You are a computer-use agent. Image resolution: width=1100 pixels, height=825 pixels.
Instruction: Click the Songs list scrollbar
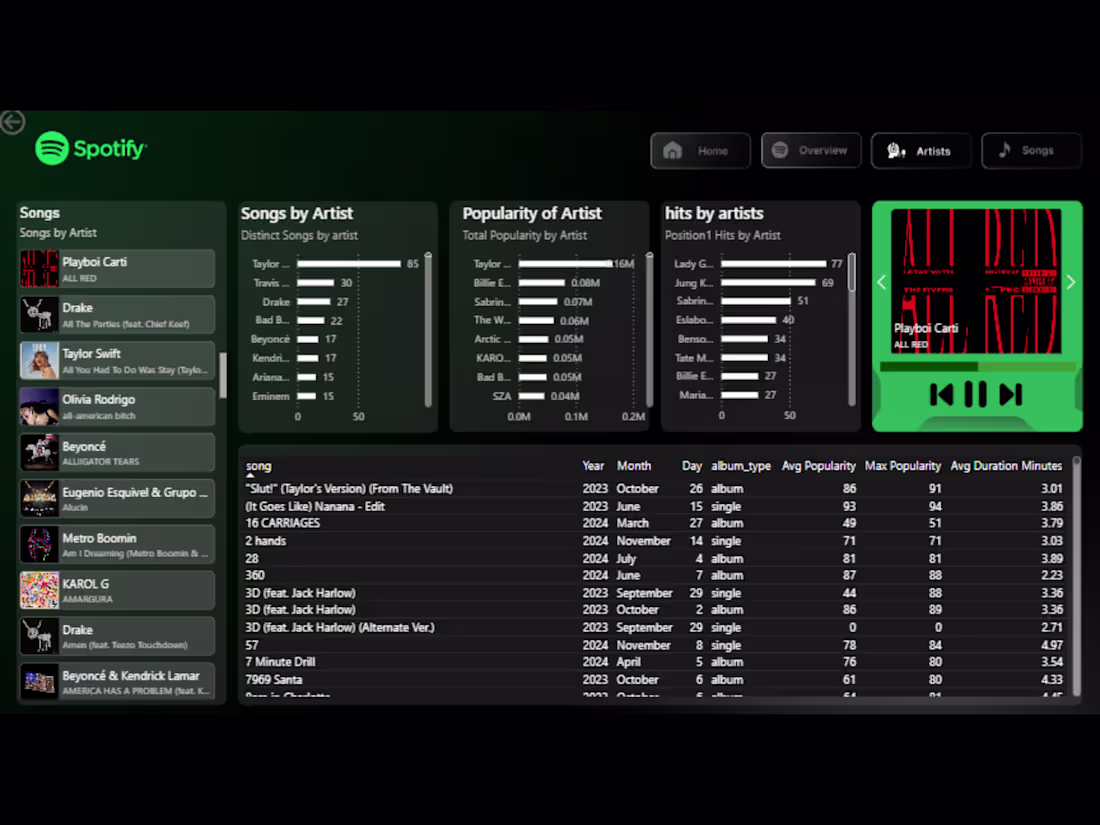[x=223, y=375]
